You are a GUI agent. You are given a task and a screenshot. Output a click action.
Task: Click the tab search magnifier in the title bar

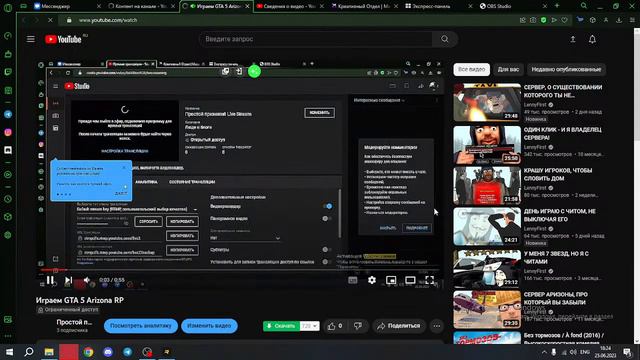click(x=584, y=6)
